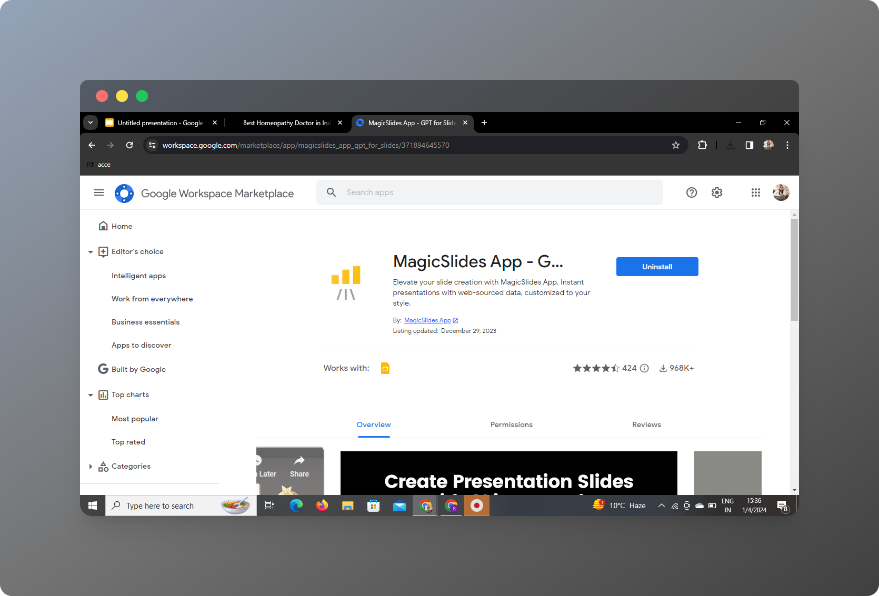
Task: Click the star rating for MagicSlides
Action: [596, 368]
